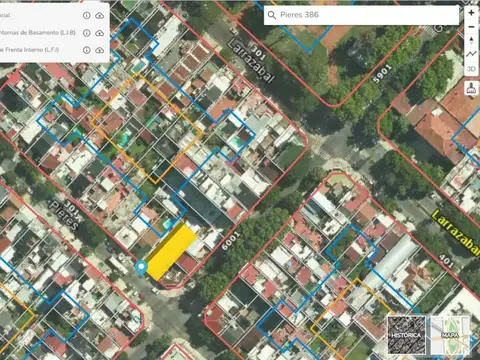
Task: Select the Frente Interno (L.F.I) layer label
Action: pos(29,50)
